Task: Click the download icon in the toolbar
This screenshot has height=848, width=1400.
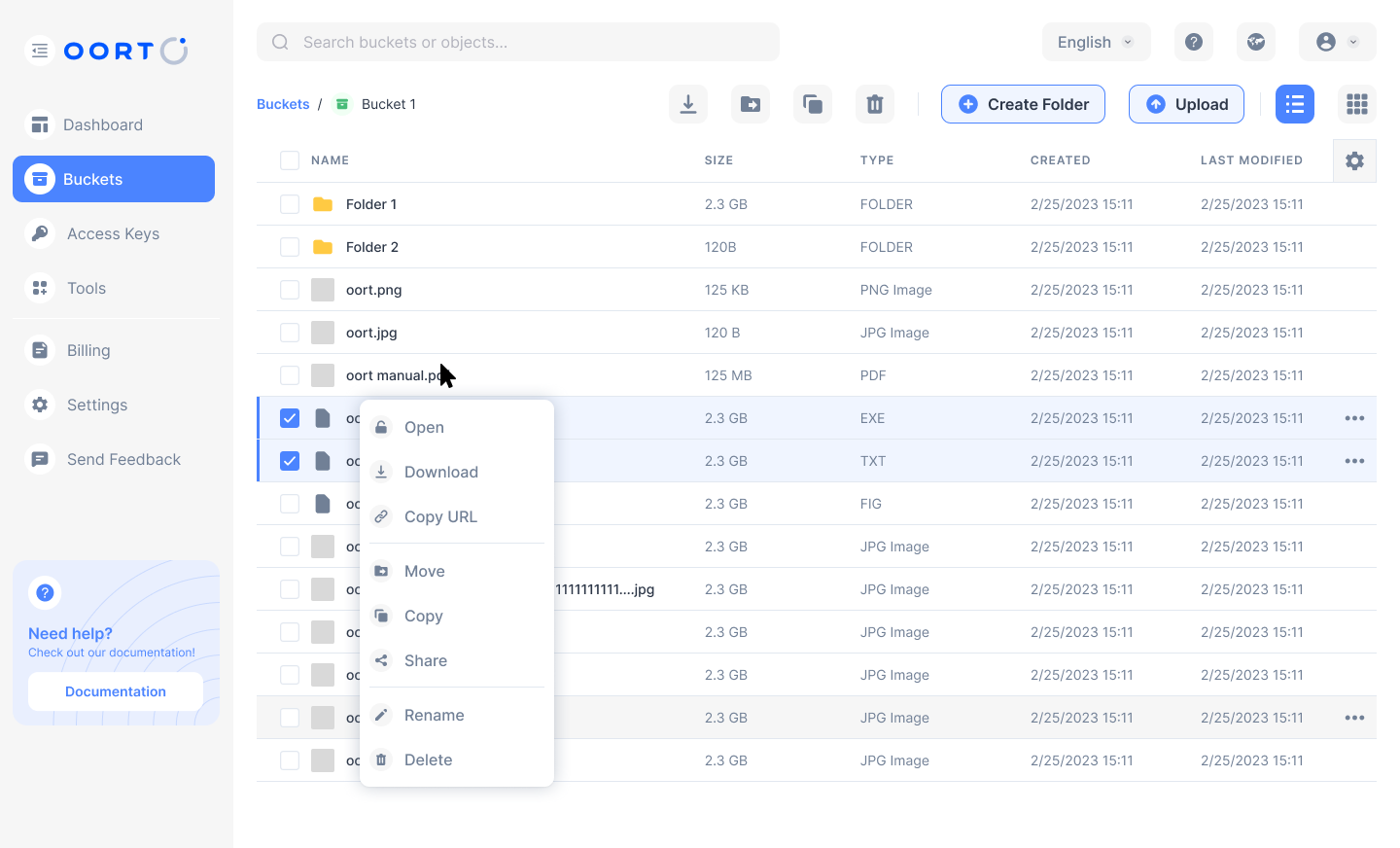Action: pyautogui.click(x=688, y=104)
